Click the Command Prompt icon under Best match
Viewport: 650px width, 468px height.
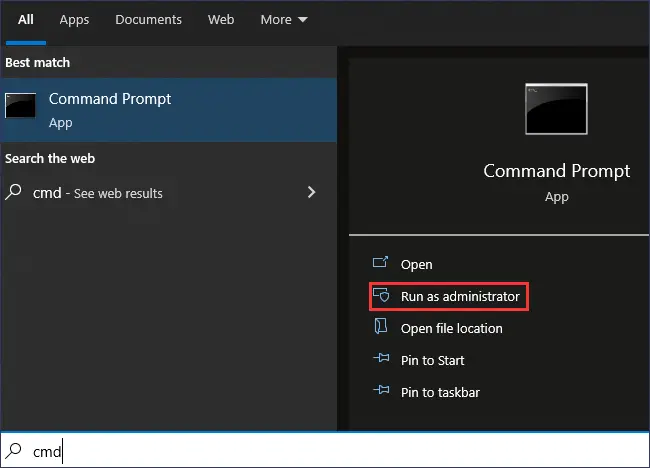click(21, 107)
